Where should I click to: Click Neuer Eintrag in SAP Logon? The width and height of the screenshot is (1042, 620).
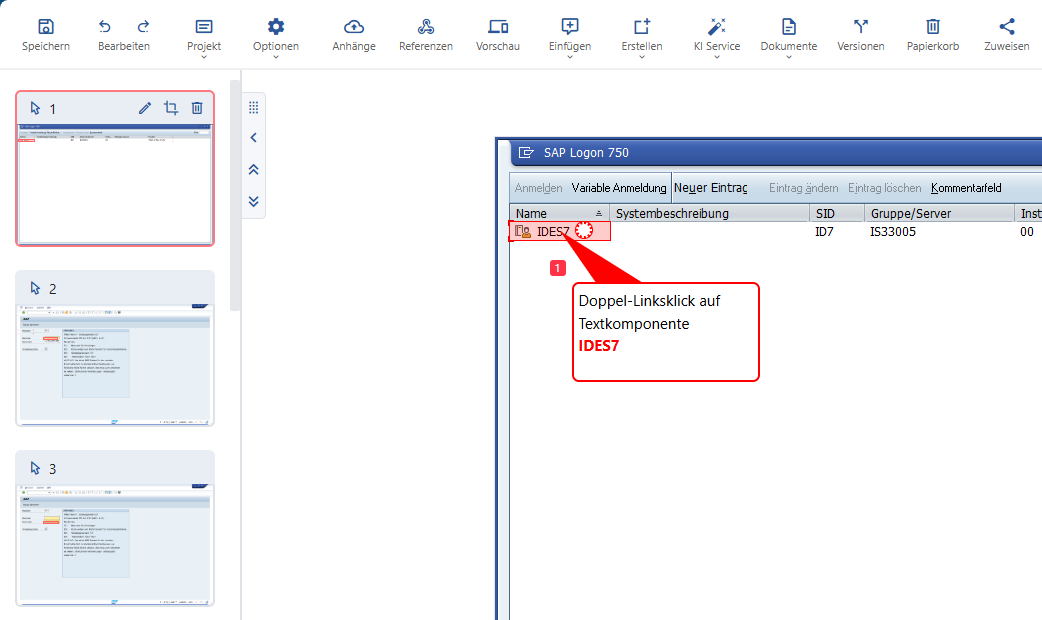pyautogui.click(x=710, y=188)
